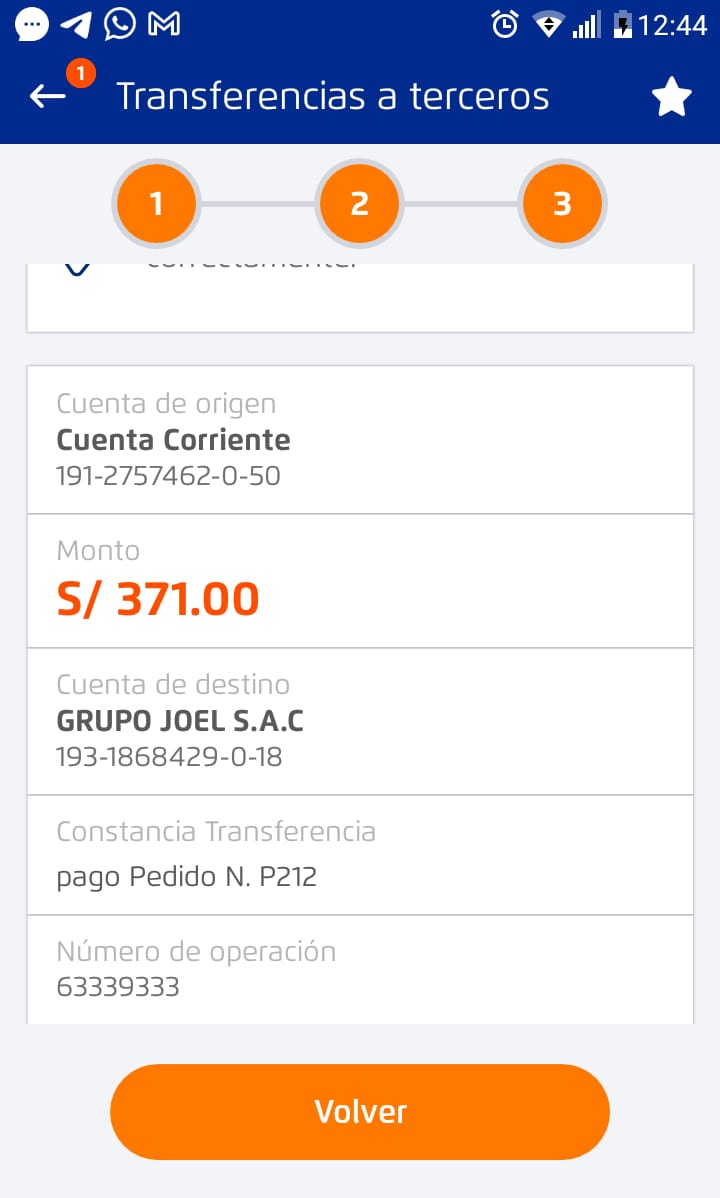Tap the Cuenta Corriente origin account row

tap(359, 440)
